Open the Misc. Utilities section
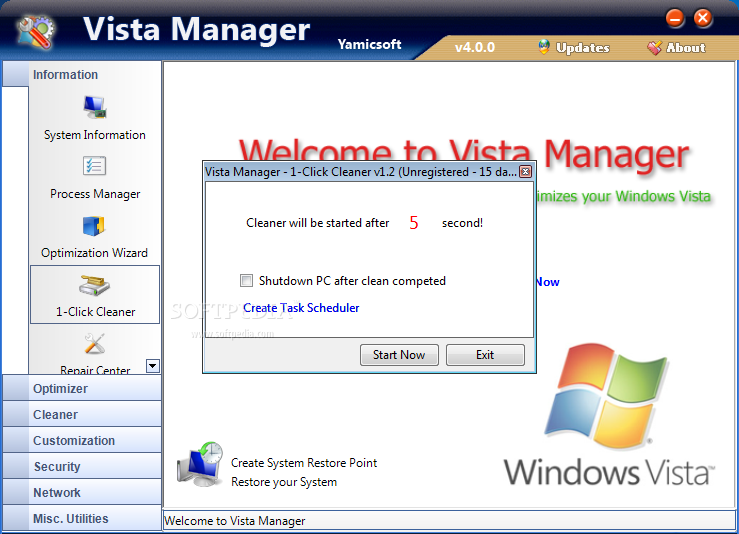This screenshot has height=534, width=739. click(x=82, y=518)
